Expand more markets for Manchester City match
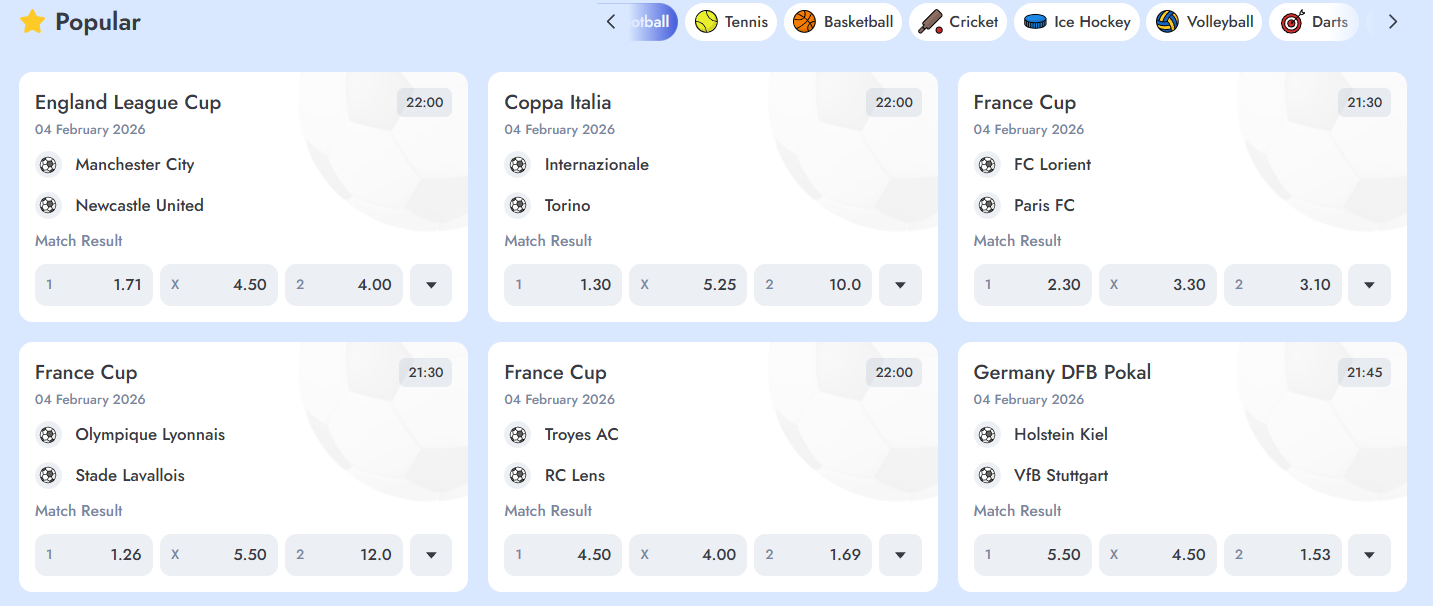1433x606 pixels. click(431, 285)
